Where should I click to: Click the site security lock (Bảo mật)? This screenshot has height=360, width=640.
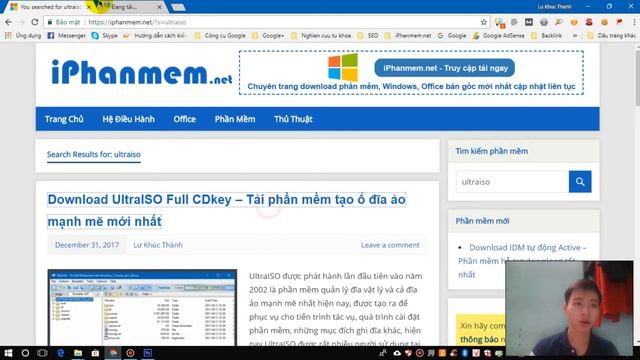[x=64, y=22]
